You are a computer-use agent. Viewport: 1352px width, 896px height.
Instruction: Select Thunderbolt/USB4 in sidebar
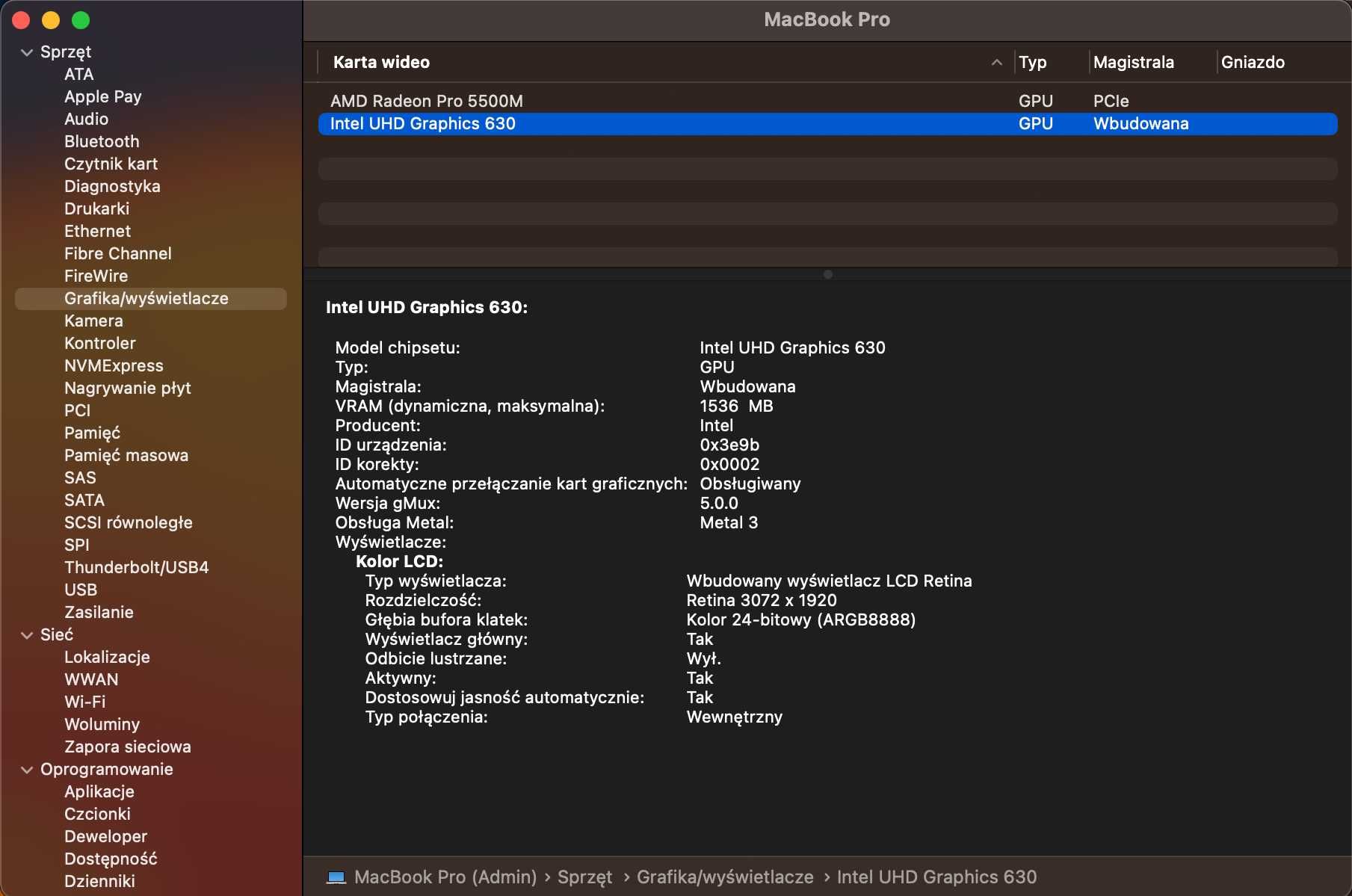click(x=137, y=568)
